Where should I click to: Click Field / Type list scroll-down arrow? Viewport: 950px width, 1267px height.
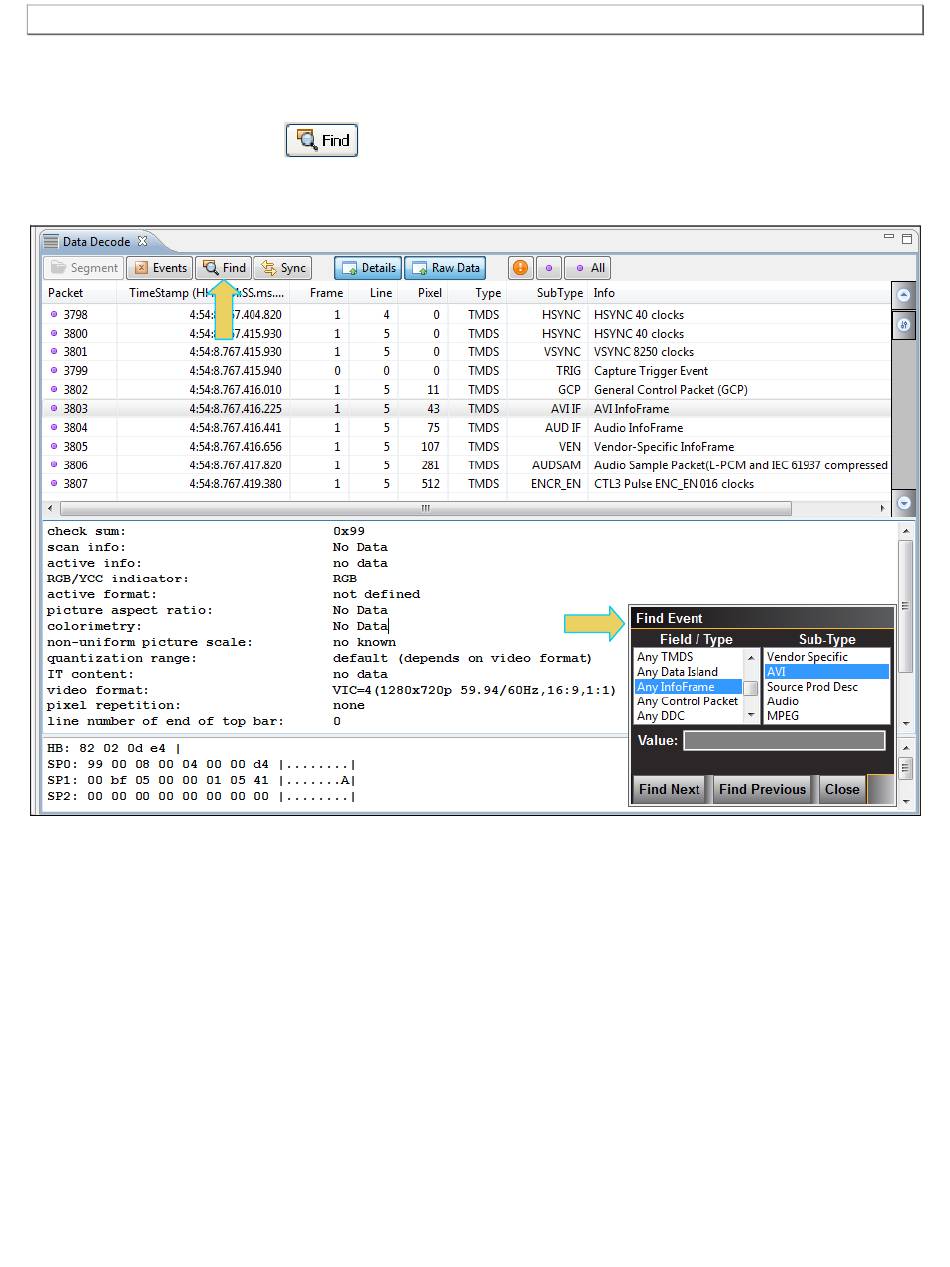click(x=751, y=716)
